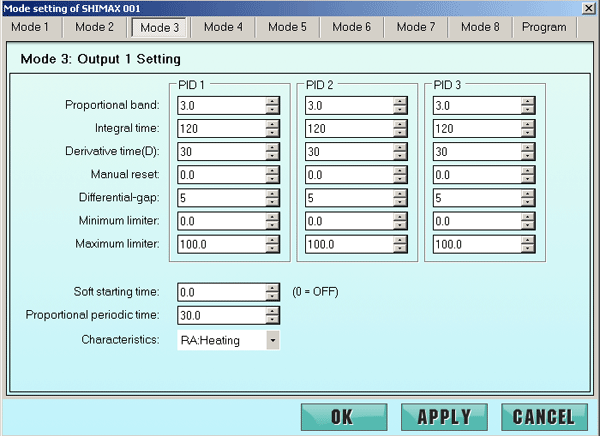Click the PID 3 Proportional band field

coord(477,104)
